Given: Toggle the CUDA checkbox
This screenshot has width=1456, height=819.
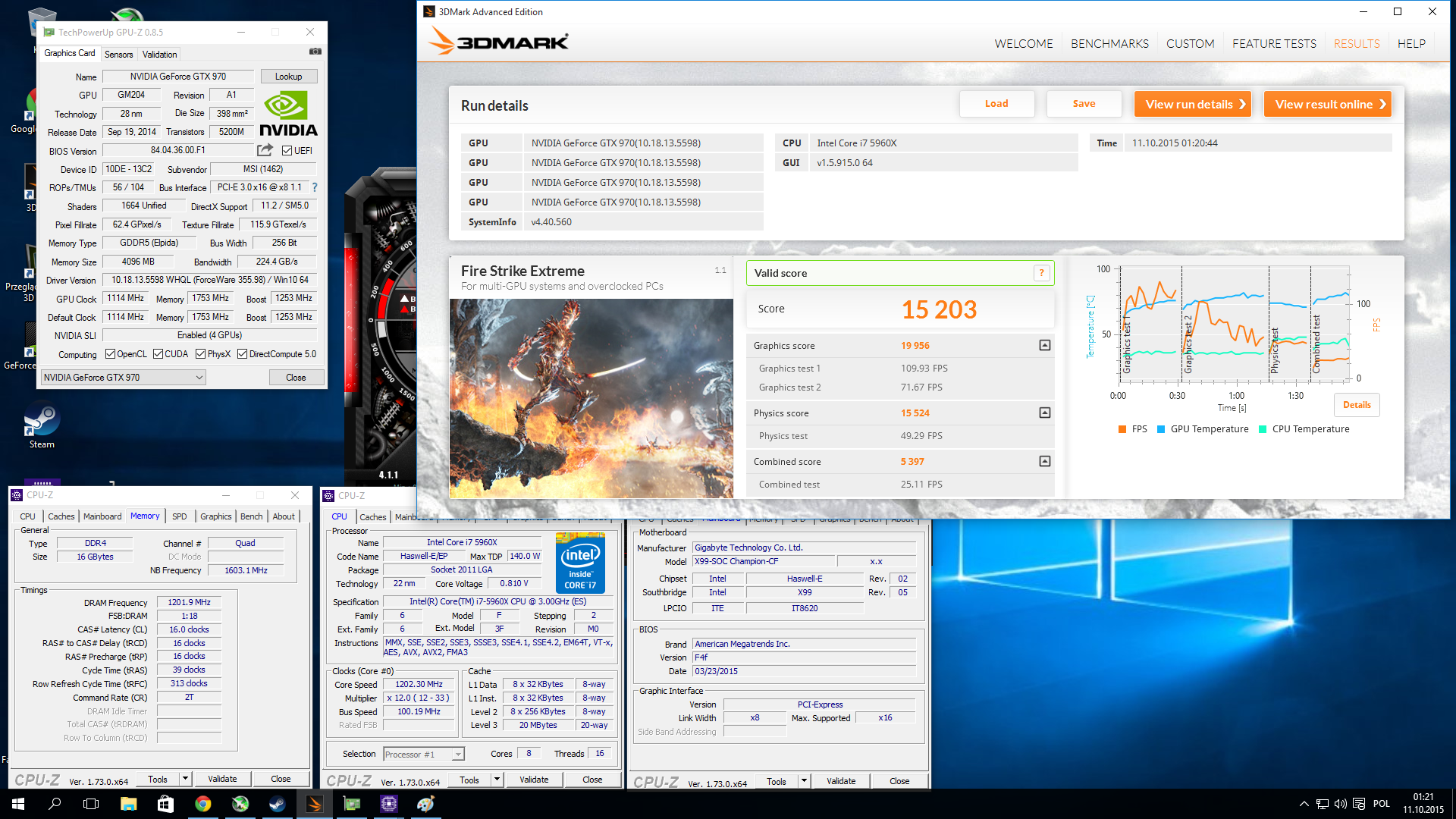Looking at the screenshot, I should [158, 354].
